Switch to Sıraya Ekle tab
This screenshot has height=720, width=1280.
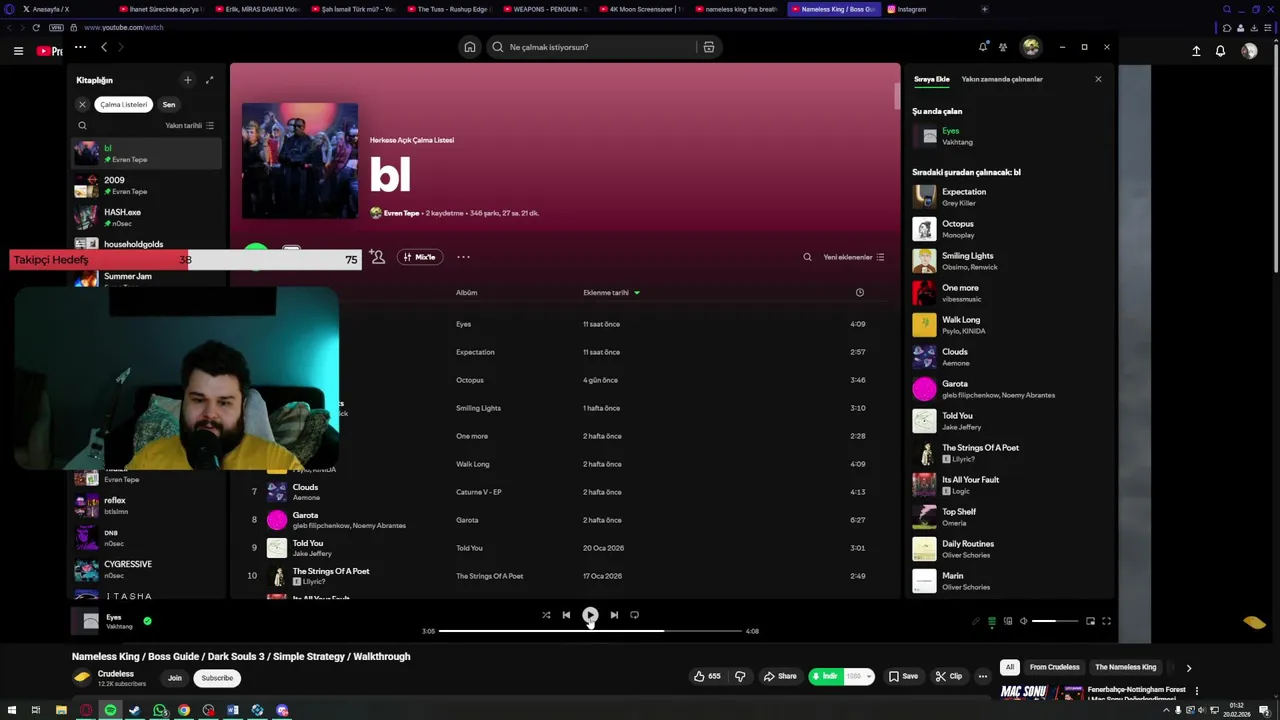coord(931,79)
